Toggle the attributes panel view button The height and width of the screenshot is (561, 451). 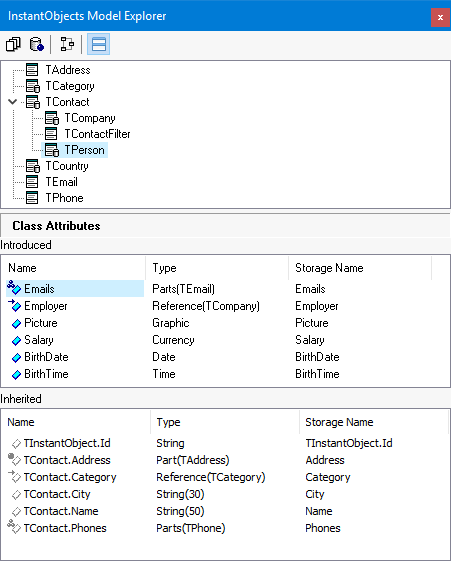[x=98, y=44]
